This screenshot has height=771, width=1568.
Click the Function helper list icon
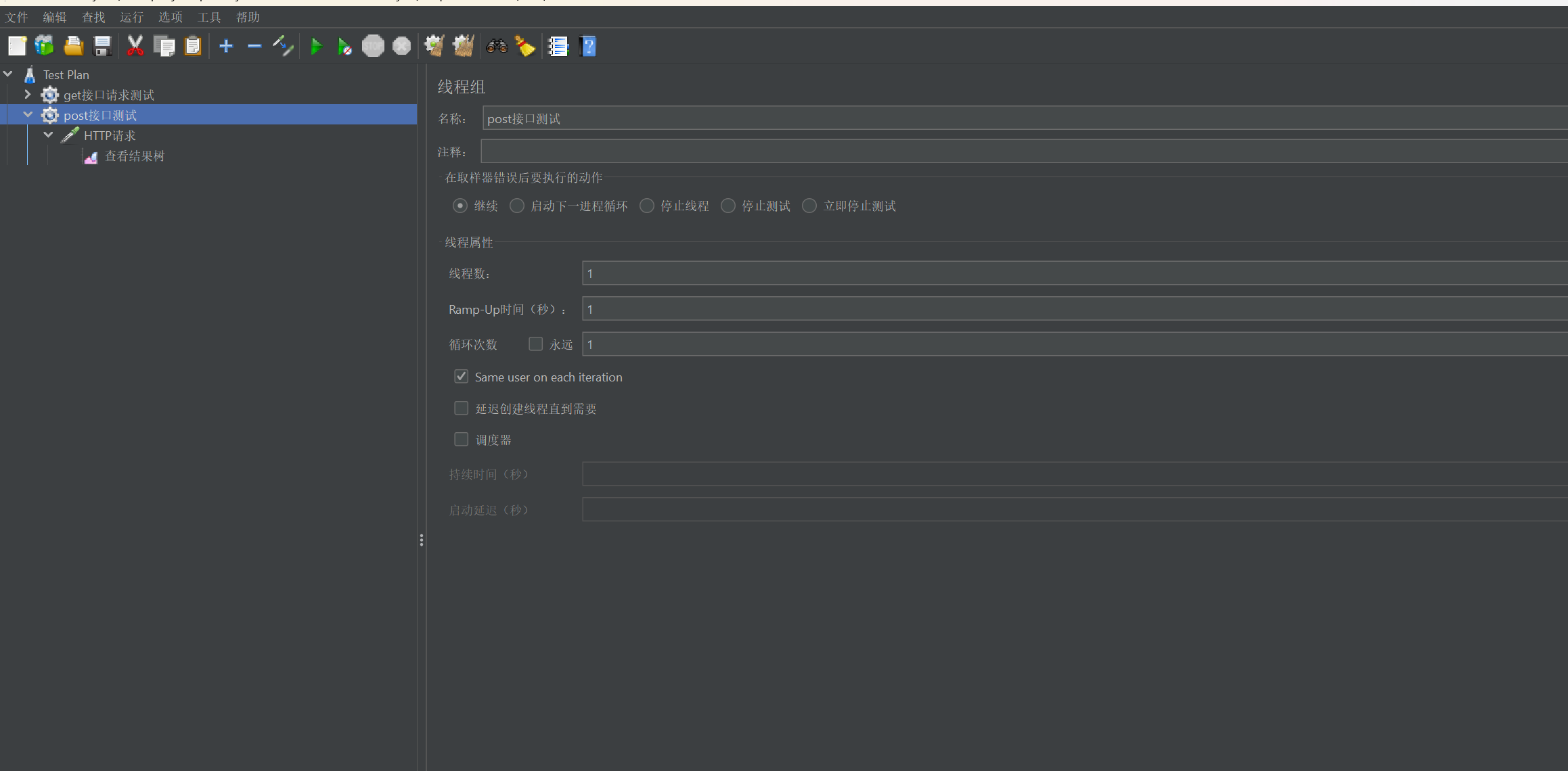[558, 47]
